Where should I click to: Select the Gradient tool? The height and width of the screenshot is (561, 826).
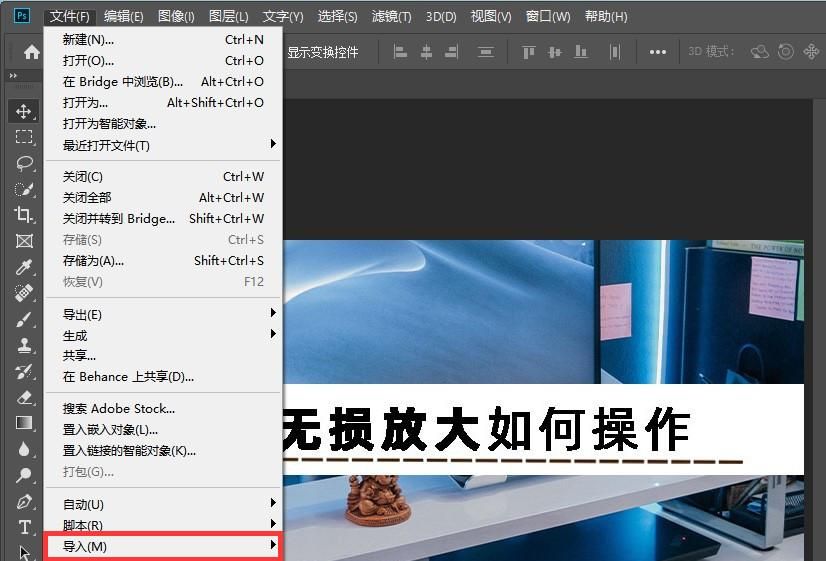point(24,423)
